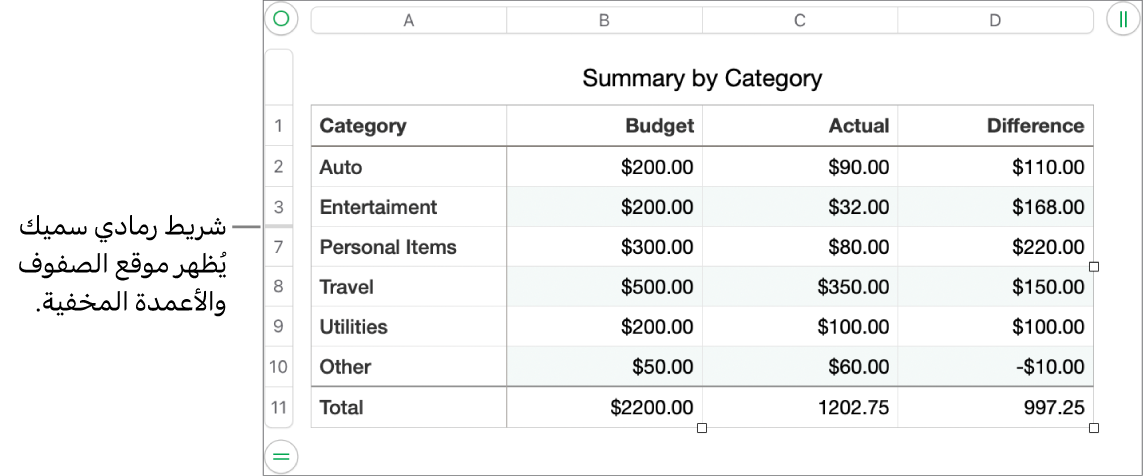Click the add rows handle icon

(281, 456)
